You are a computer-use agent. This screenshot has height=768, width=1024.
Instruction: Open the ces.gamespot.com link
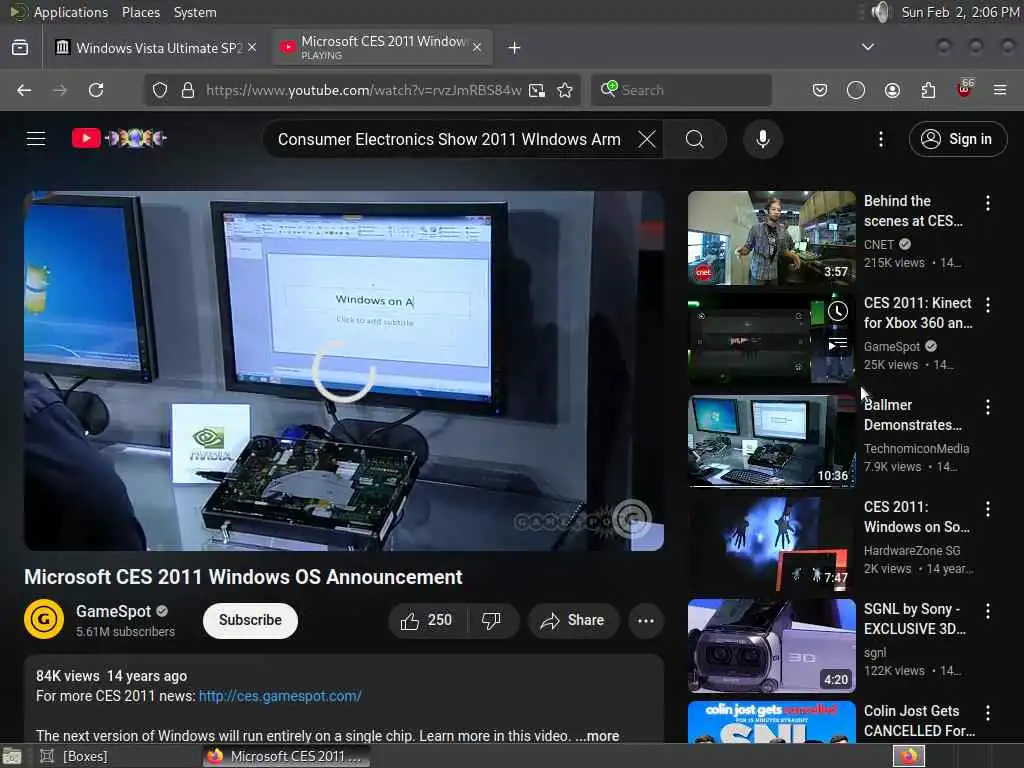point(280,696)
